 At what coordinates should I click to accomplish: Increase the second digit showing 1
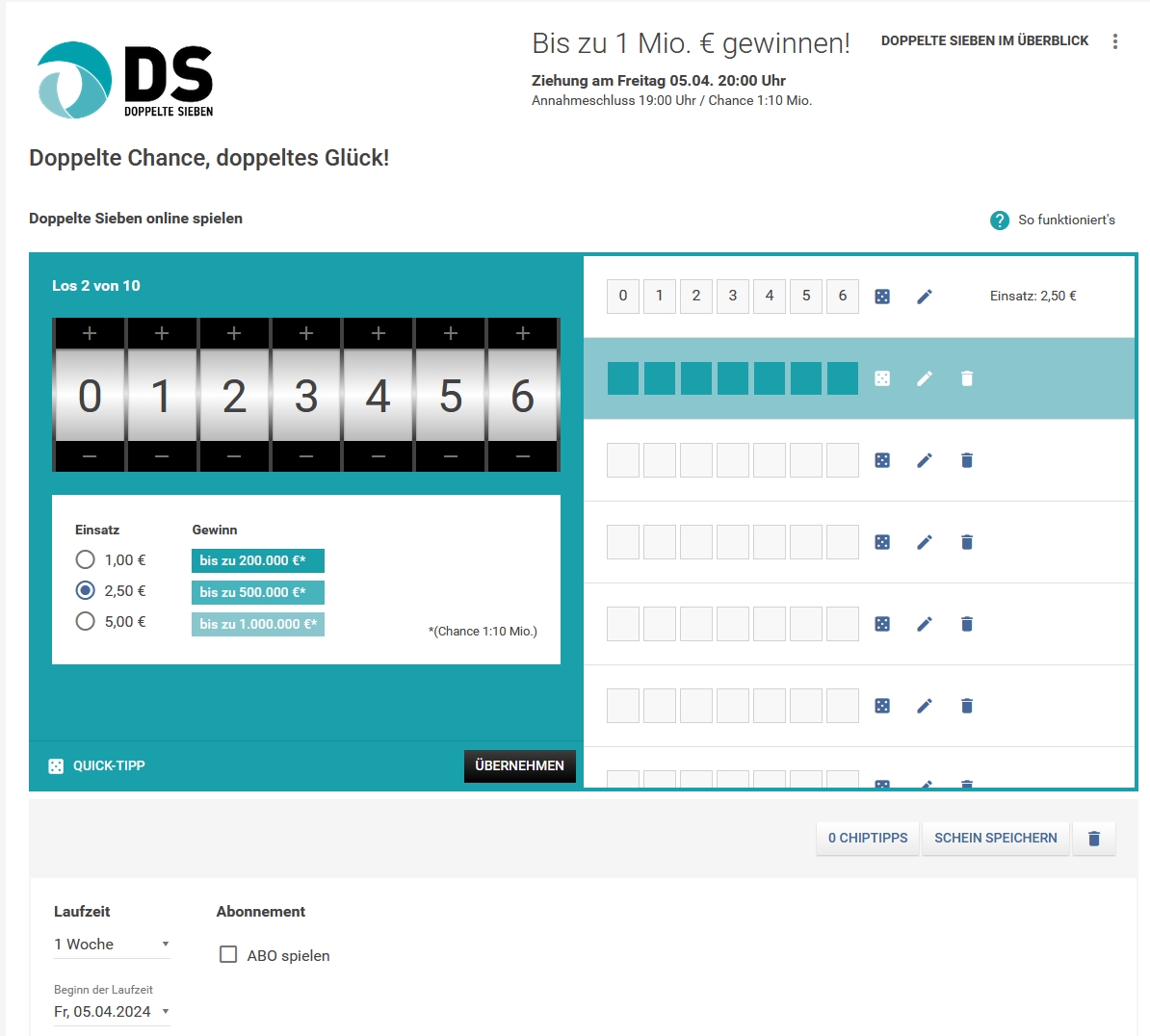[x=162, y=333]
